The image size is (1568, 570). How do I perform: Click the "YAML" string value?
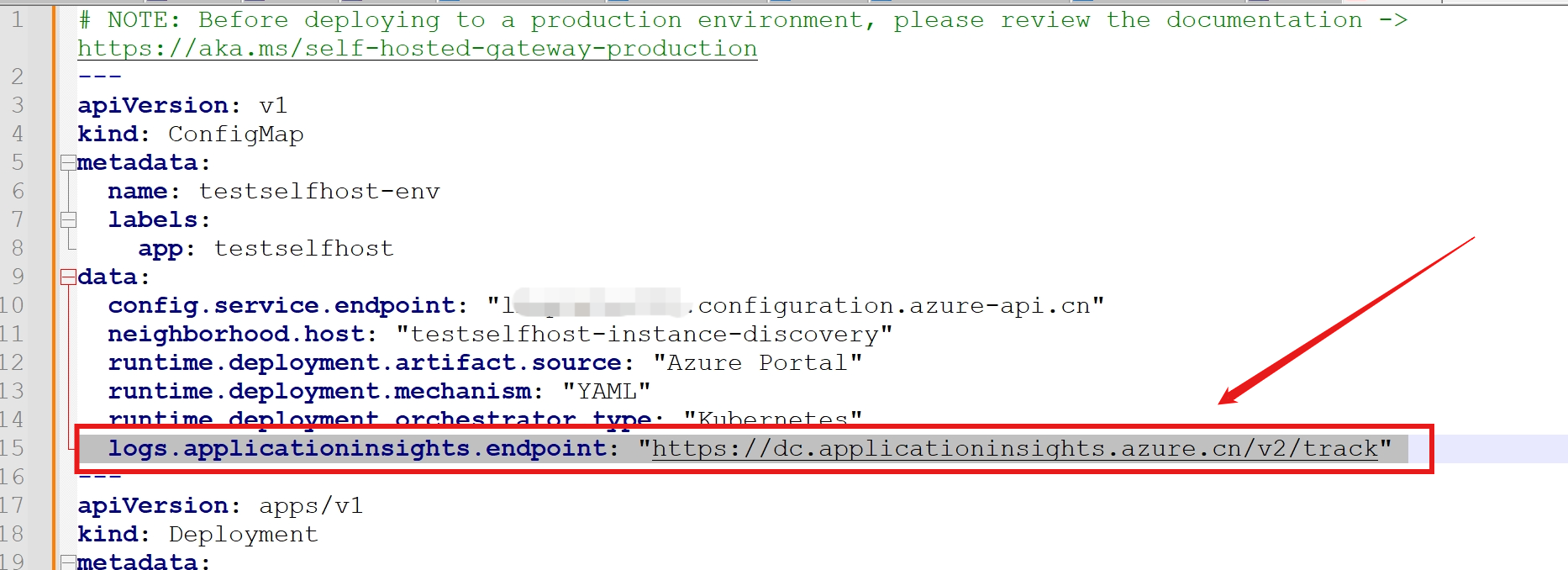(x=606, y=392)
